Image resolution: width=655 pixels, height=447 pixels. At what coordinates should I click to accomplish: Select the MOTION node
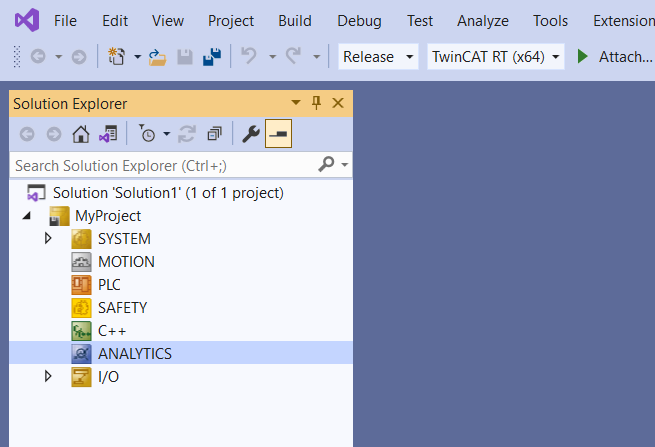pos(126,262)
